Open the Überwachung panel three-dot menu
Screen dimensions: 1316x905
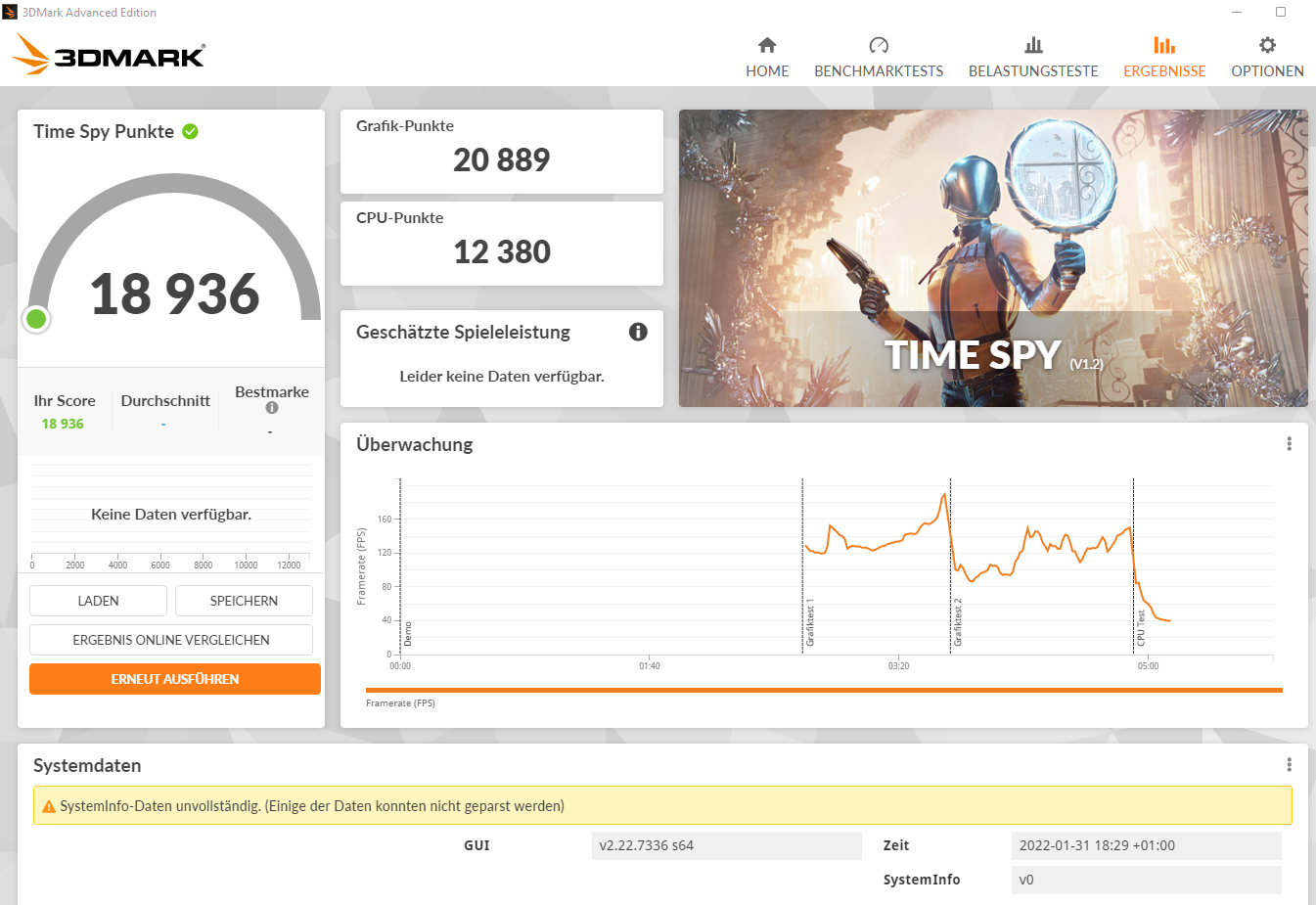(1289, 444)
